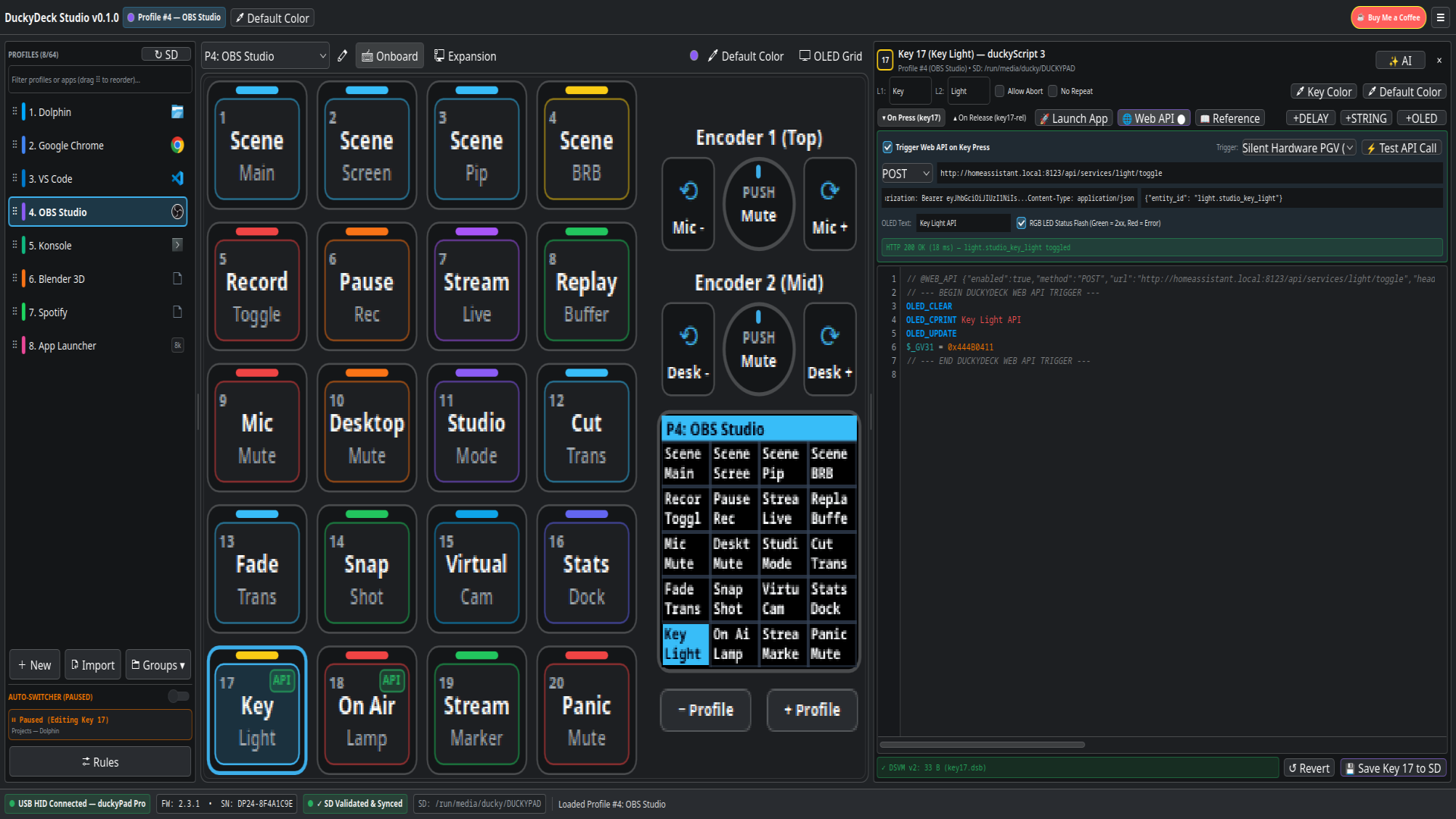
Task: Click Save Key 17 to SD
Action: coord(1393,768)
